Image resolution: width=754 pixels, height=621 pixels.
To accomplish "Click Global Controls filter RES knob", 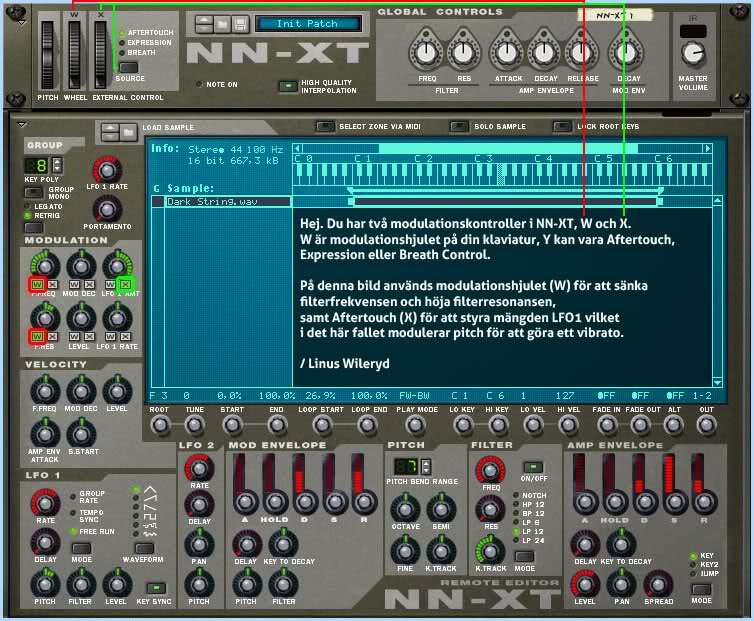I will (464, 52).
